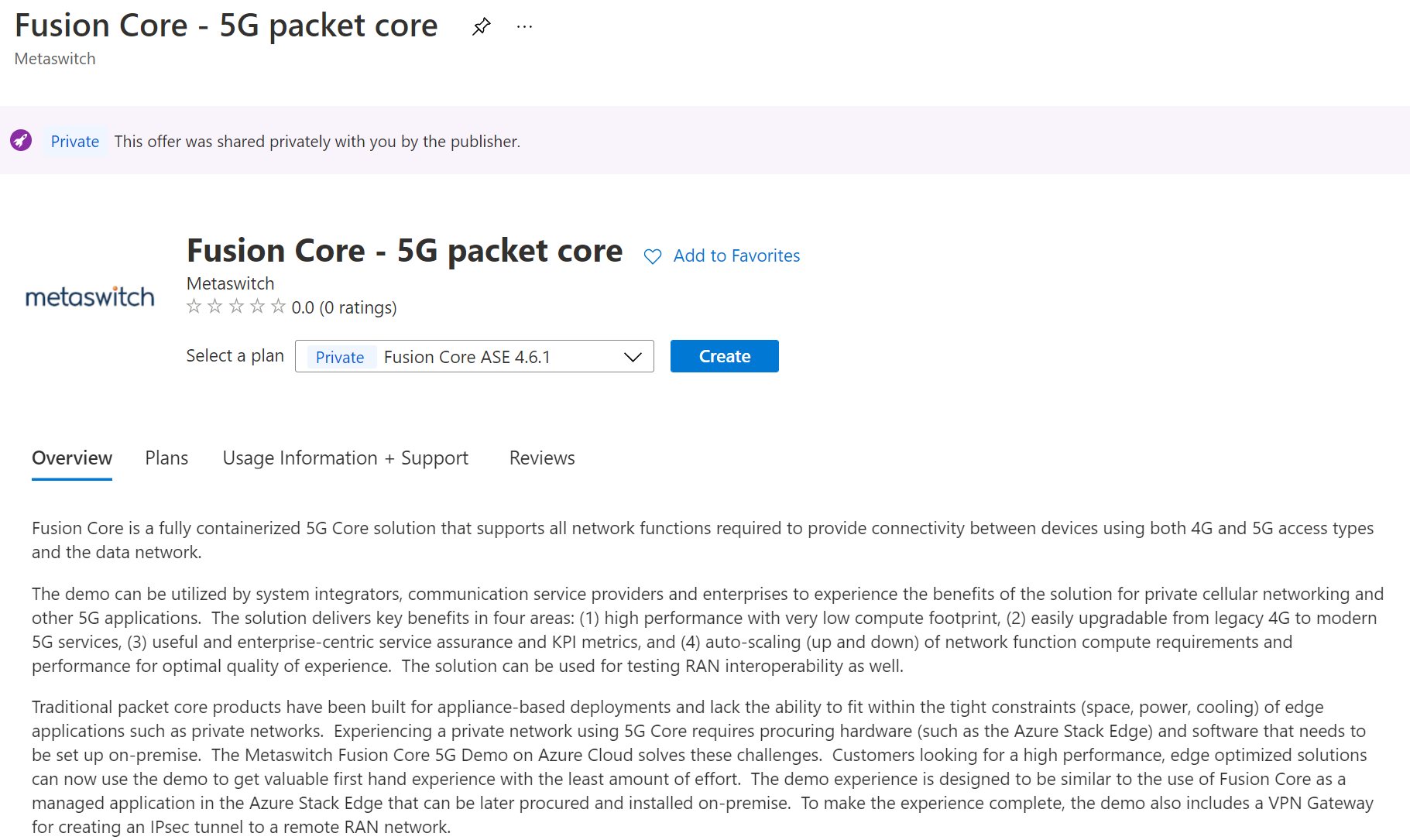Image resolution: width=1410 pixels, height=840 pixels.
Task: Open the more options ellipsis menu
Action: (524, 27)
